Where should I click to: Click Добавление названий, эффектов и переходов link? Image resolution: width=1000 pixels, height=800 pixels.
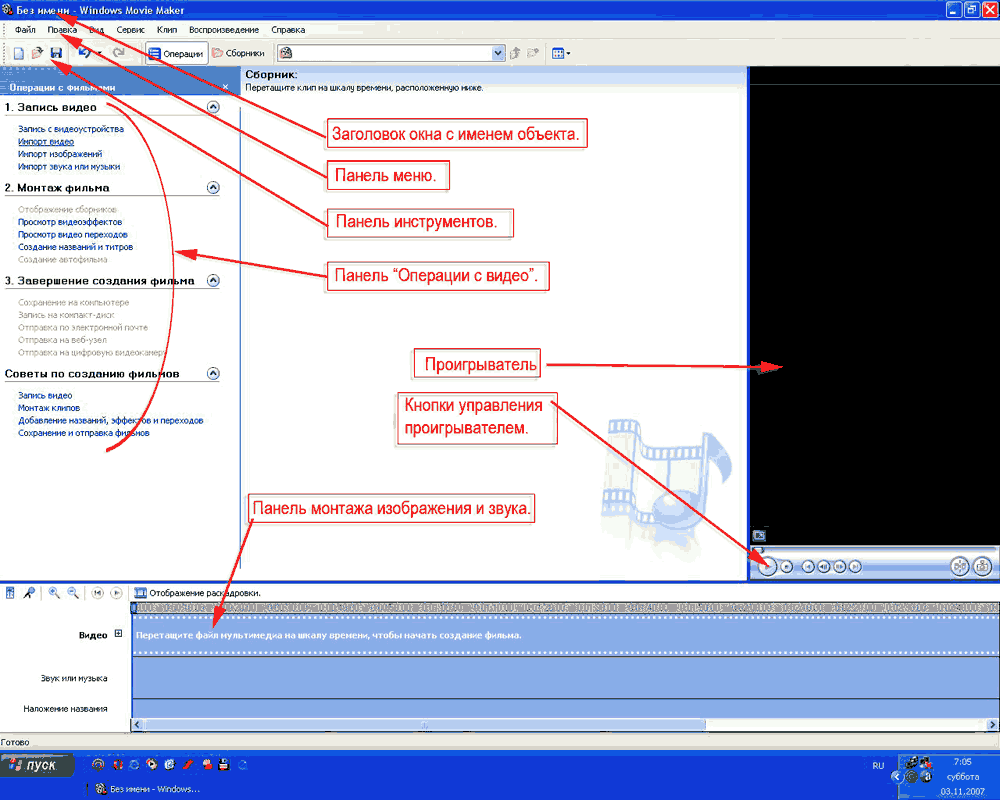pyautogui.click(x=110, y=420)
